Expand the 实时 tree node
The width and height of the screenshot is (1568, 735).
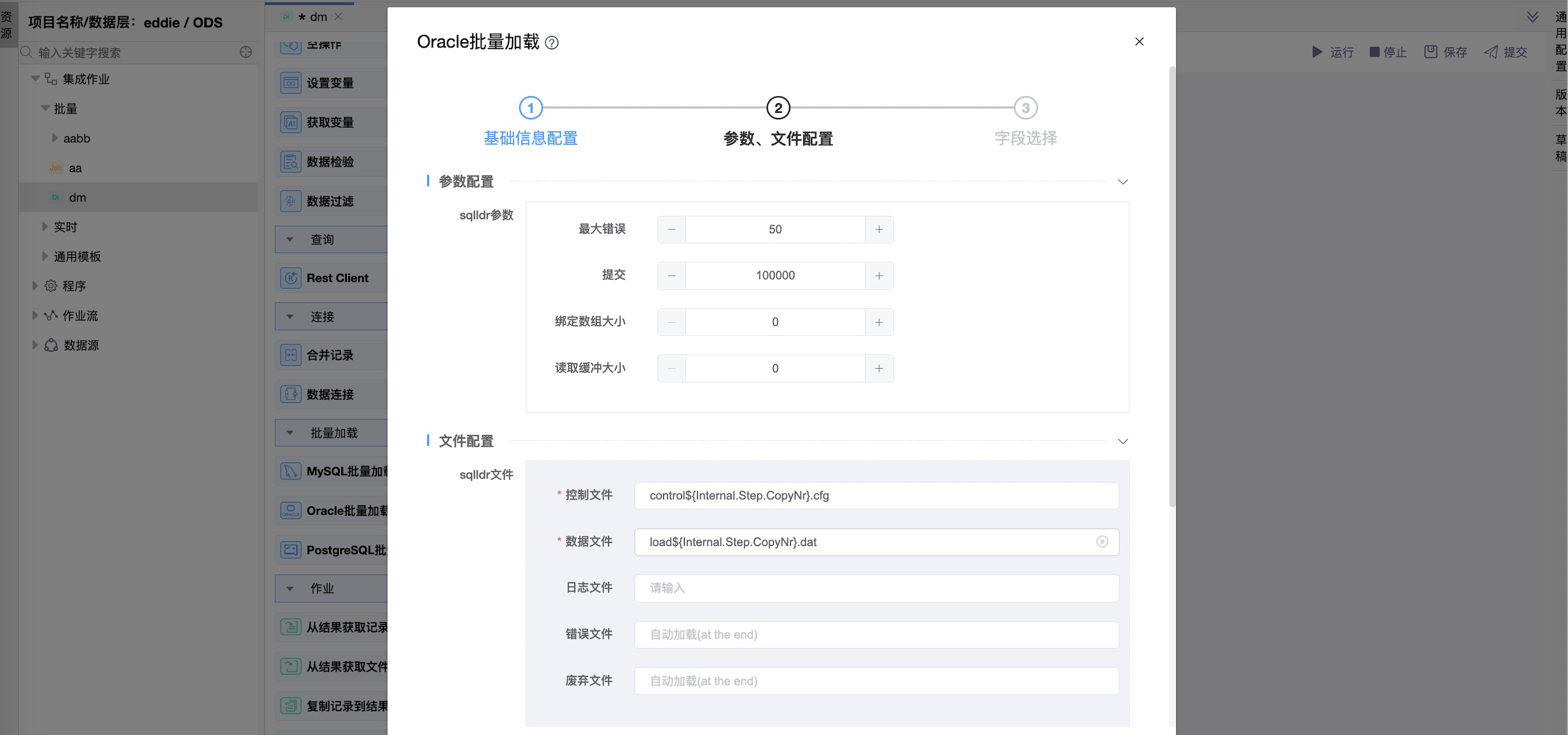click(45, 226)
